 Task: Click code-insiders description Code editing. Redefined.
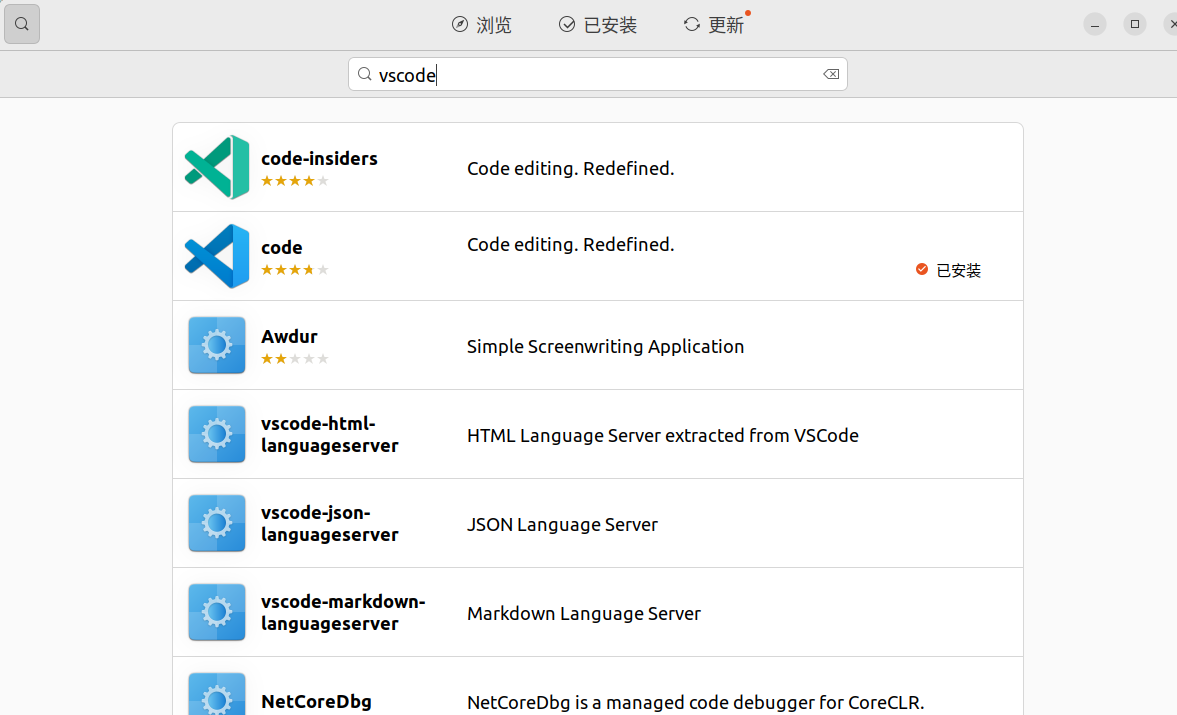[570, 168]
